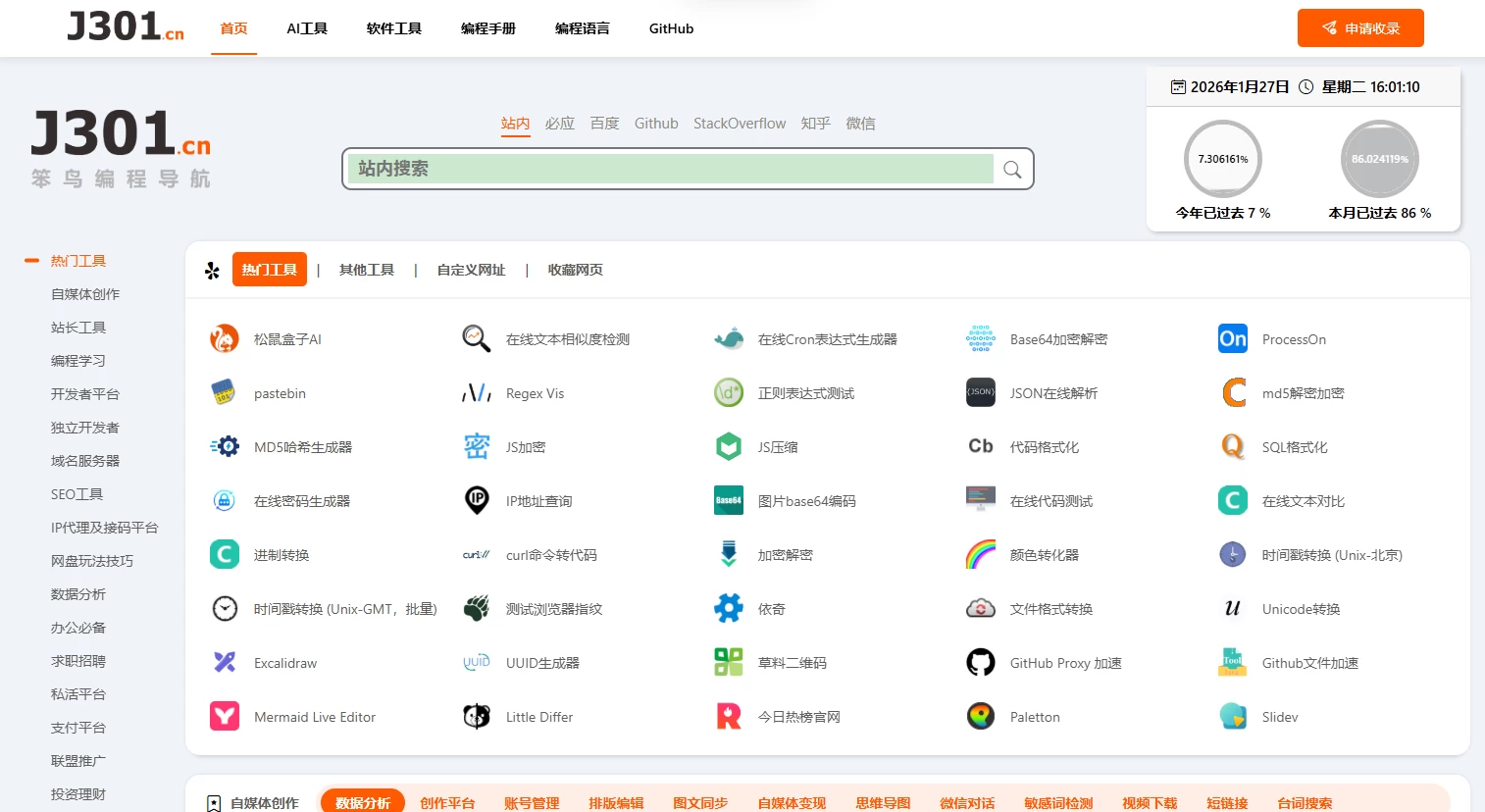Click inside the 站内搜索 search box
Screen dimensions: 1485x812
pyautogui.click(x=671, y=169)
